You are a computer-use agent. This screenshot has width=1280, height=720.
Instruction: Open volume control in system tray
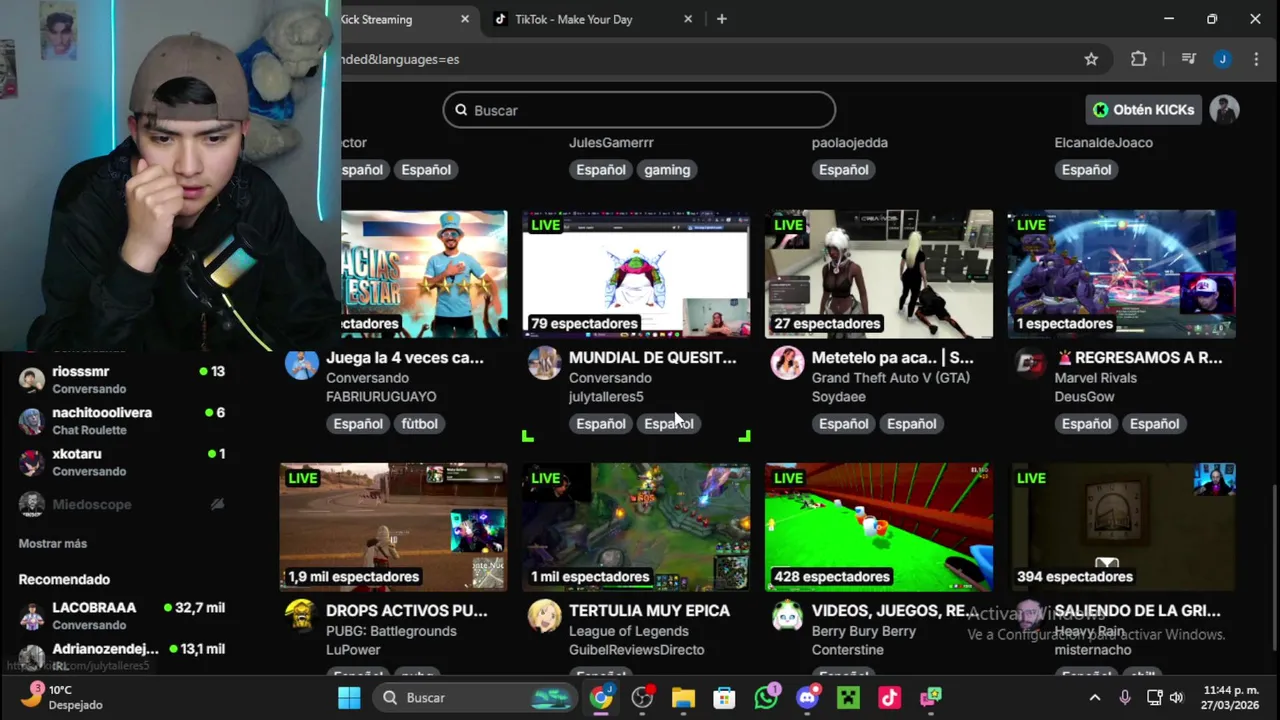1177,697
